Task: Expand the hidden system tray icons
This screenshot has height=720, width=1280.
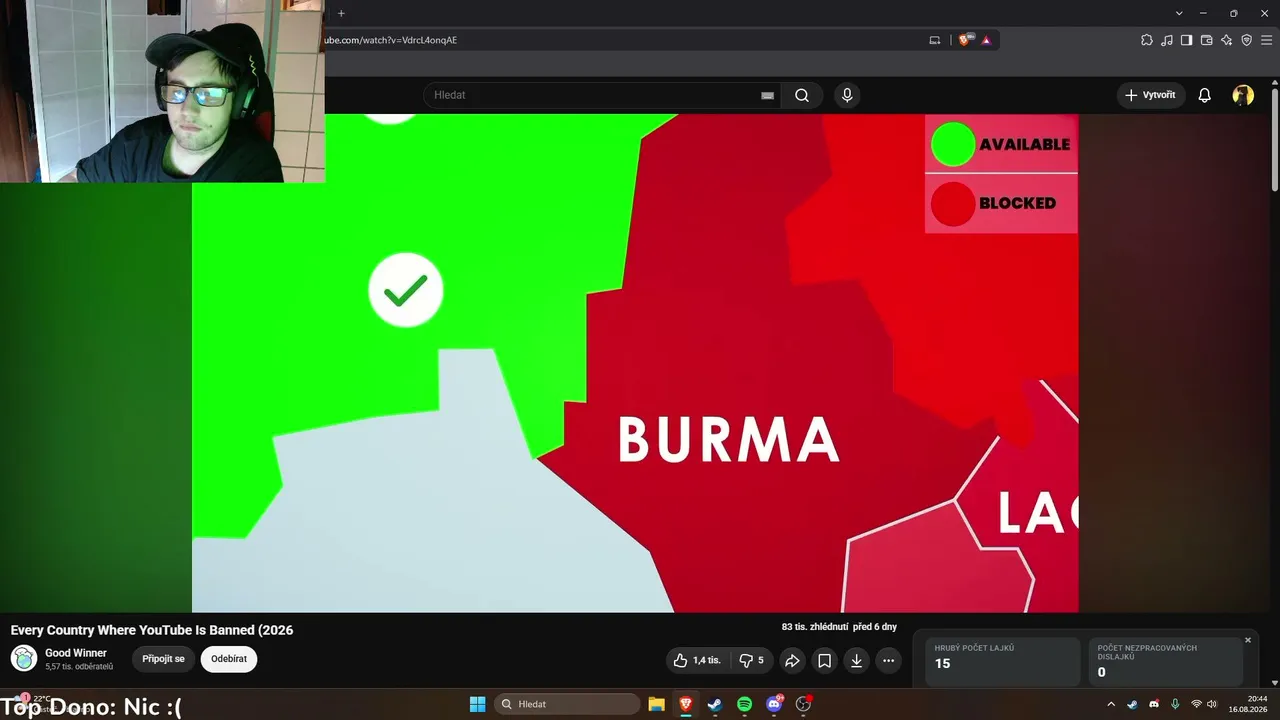Action: tap(1110, 704)
